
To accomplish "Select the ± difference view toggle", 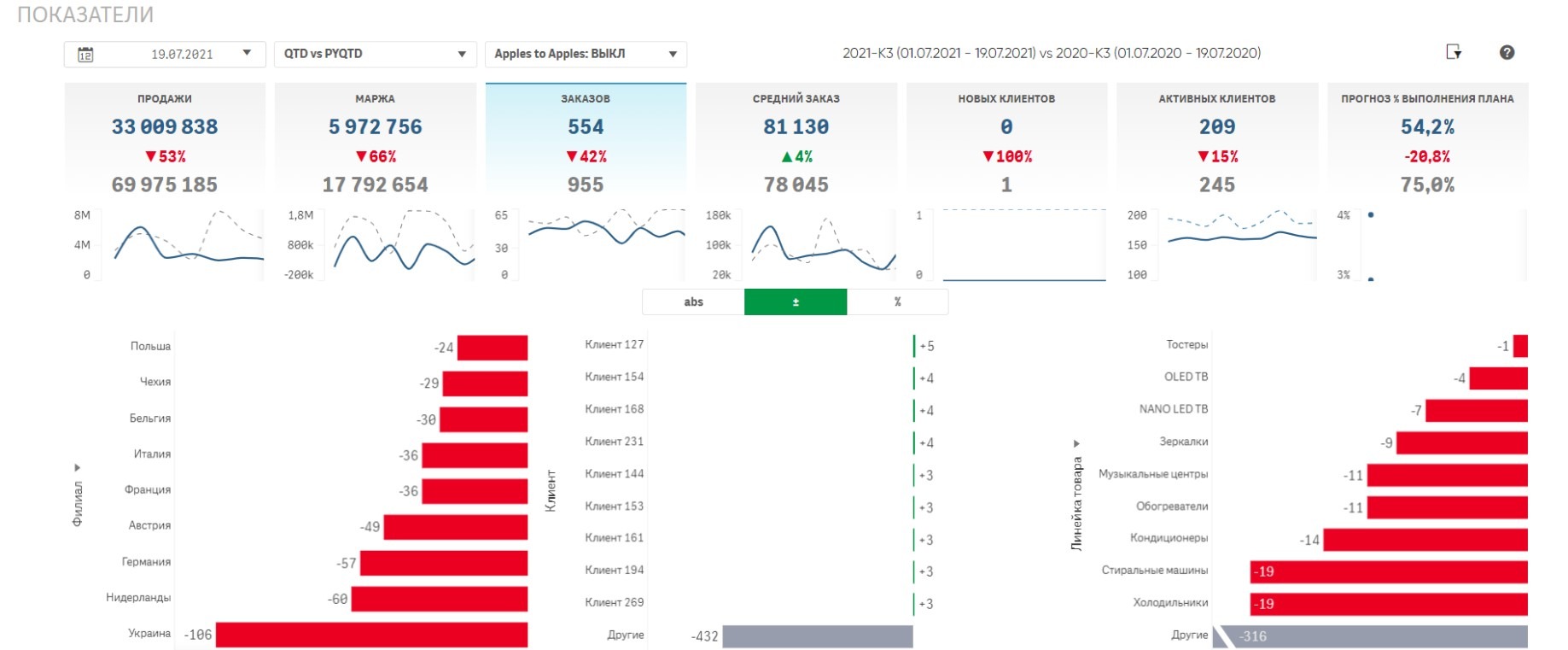I will click(x=795, y=302).
